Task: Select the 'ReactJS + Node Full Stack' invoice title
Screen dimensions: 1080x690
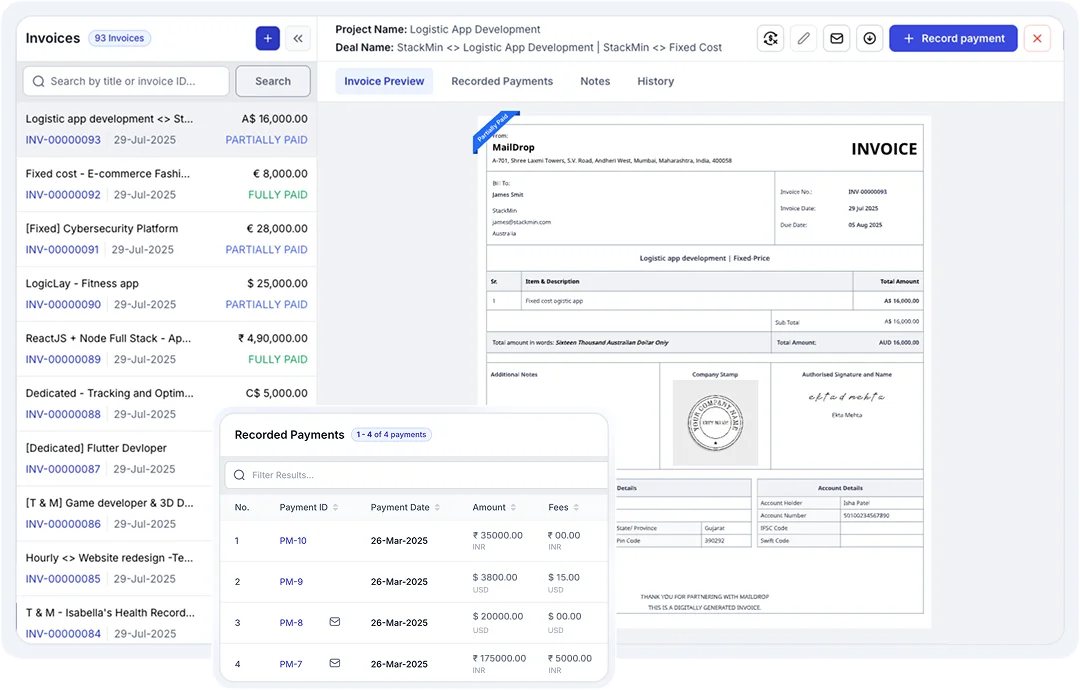Action: pos(108,338)
